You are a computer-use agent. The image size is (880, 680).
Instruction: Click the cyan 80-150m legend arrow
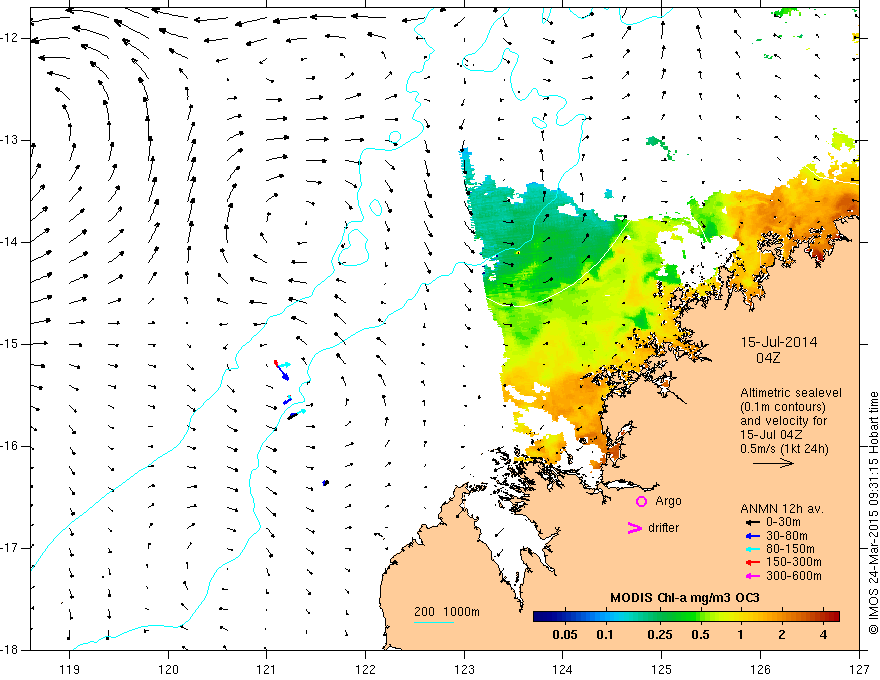click(753, 549)
